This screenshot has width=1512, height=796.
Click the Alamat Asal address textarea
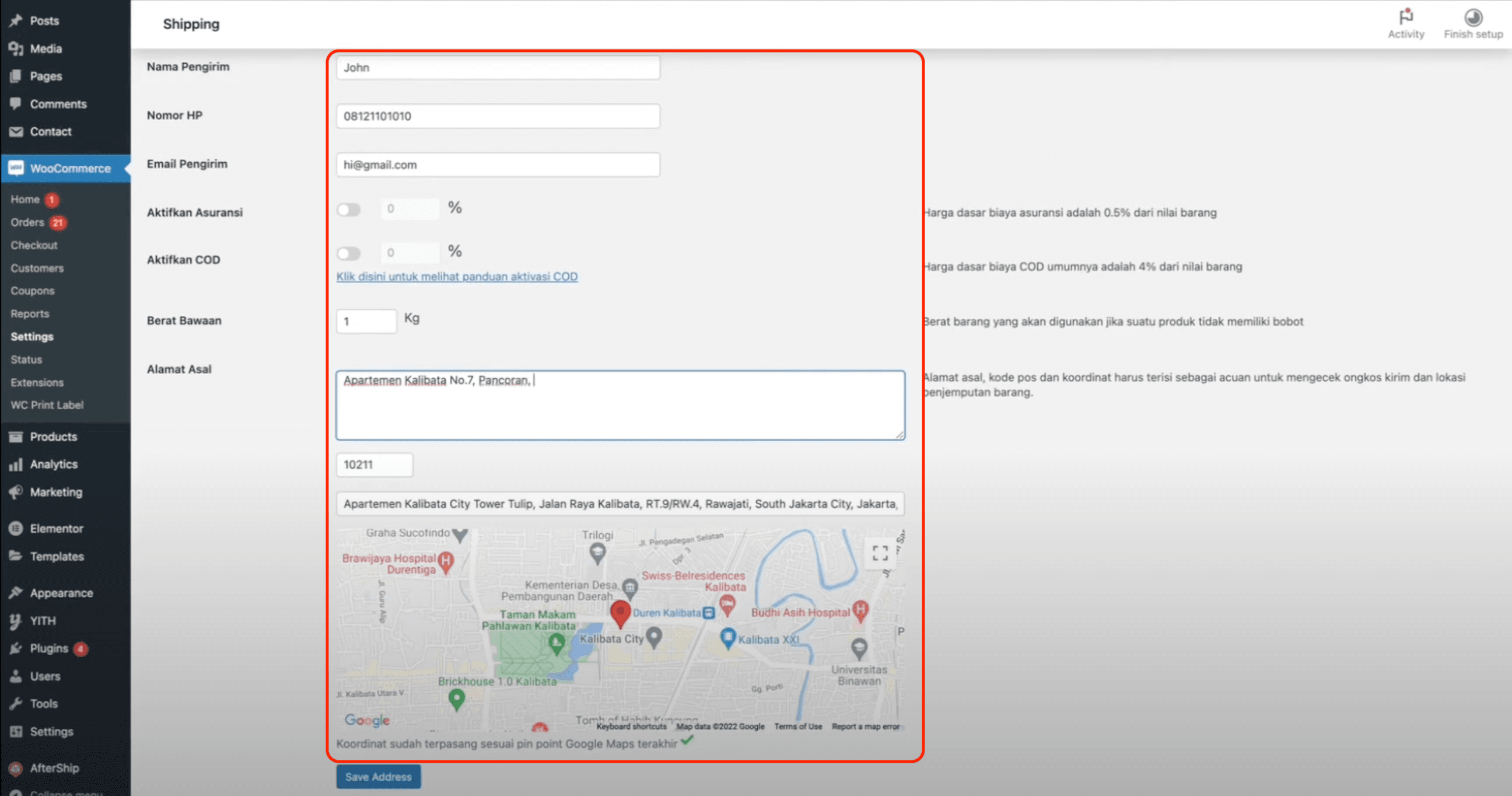coord(621,405)
